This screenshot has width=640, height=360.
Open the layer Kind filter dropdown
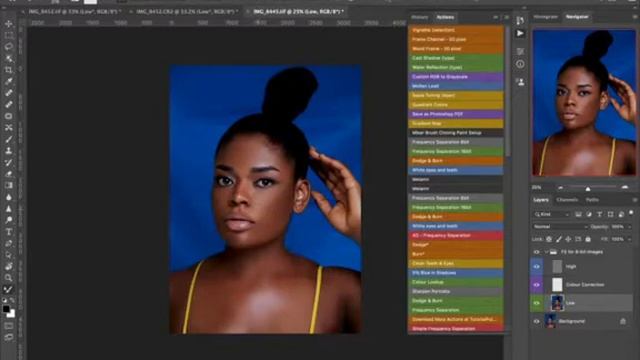pyautogui.click(x=551, y=214)
